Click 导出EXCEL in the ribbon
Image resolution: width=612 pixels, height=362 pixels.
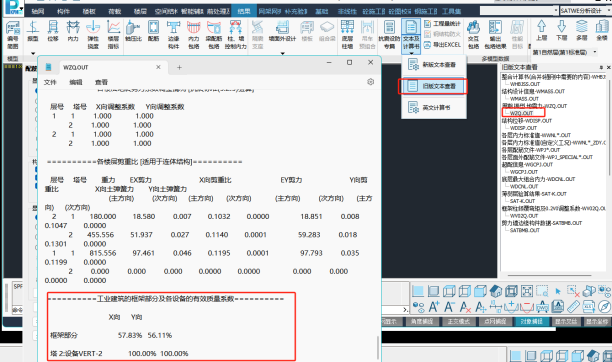point(442,45)
